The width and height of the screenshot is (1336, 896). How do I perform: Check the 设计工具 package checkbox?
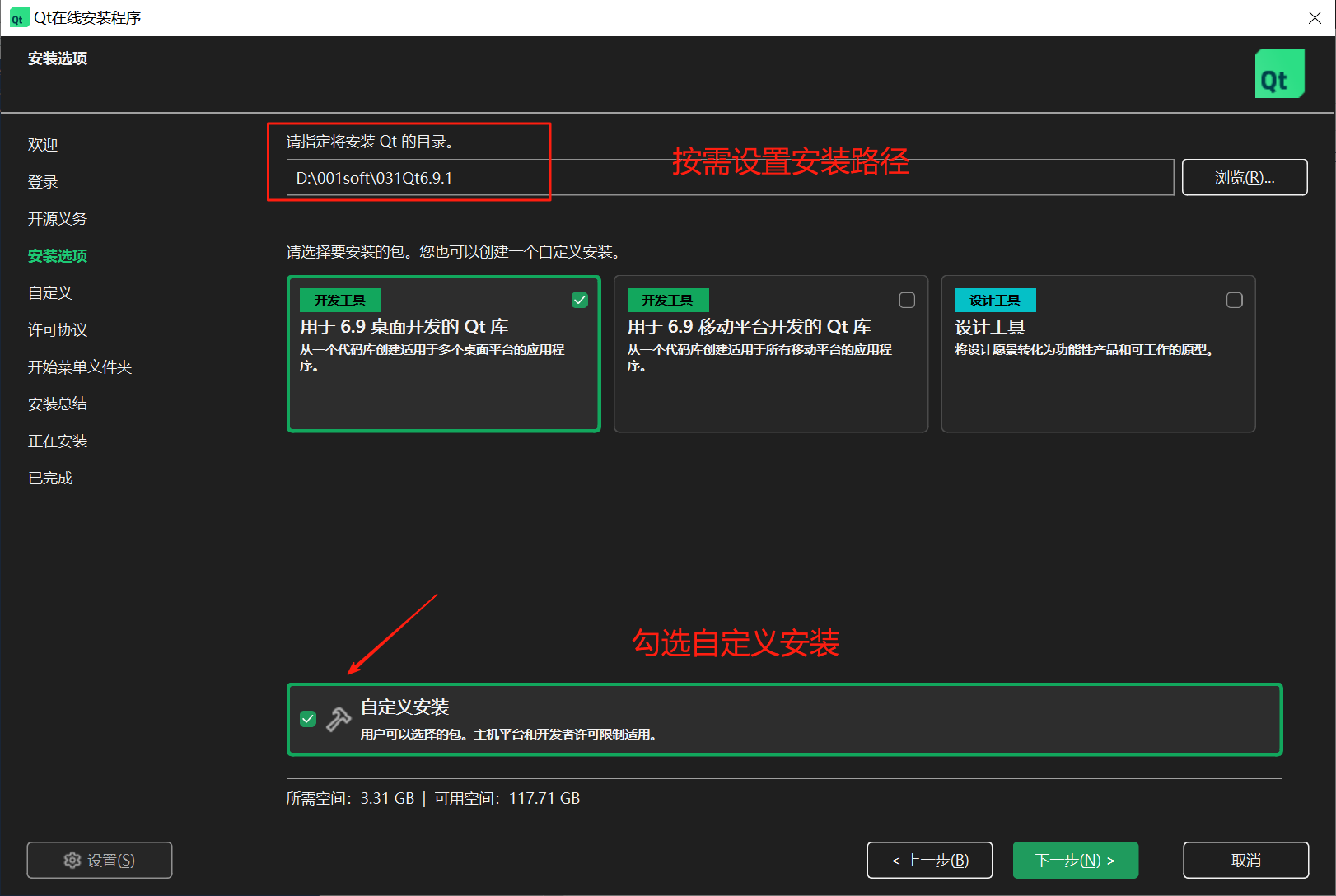1234,300
